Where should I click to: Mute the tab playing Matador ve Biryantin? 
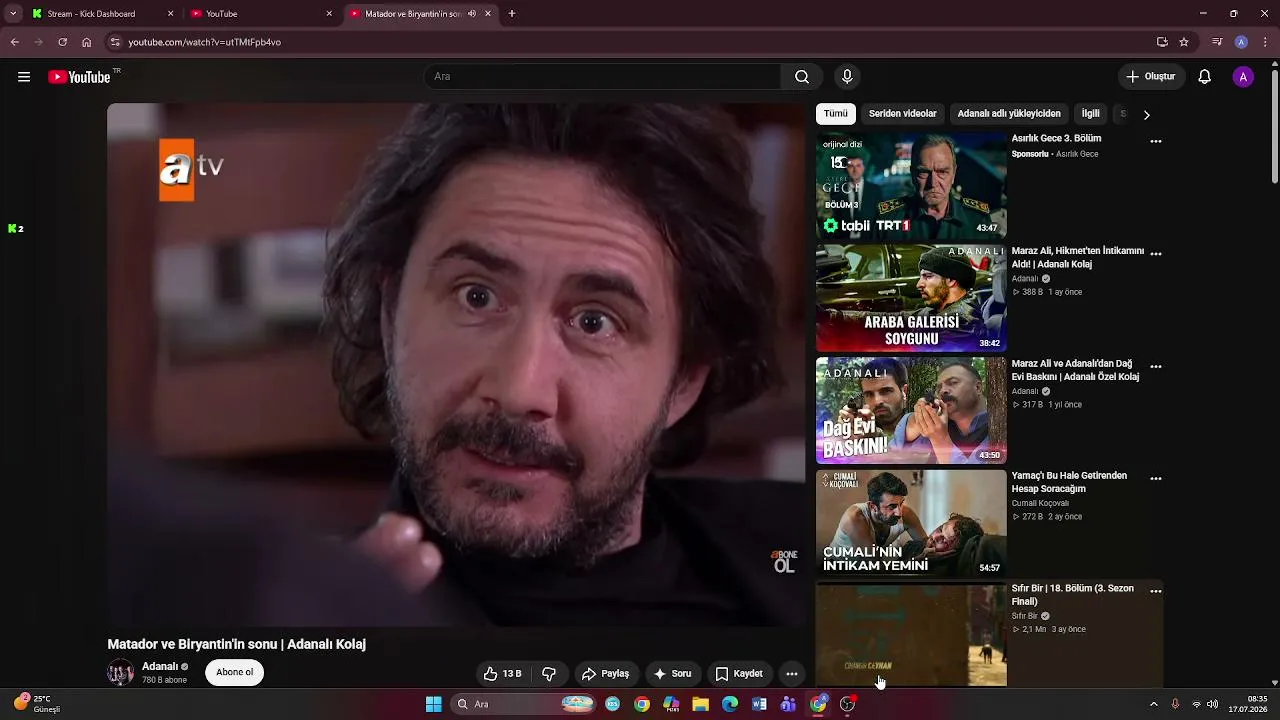pyautogui.click(x=472, y=14)
